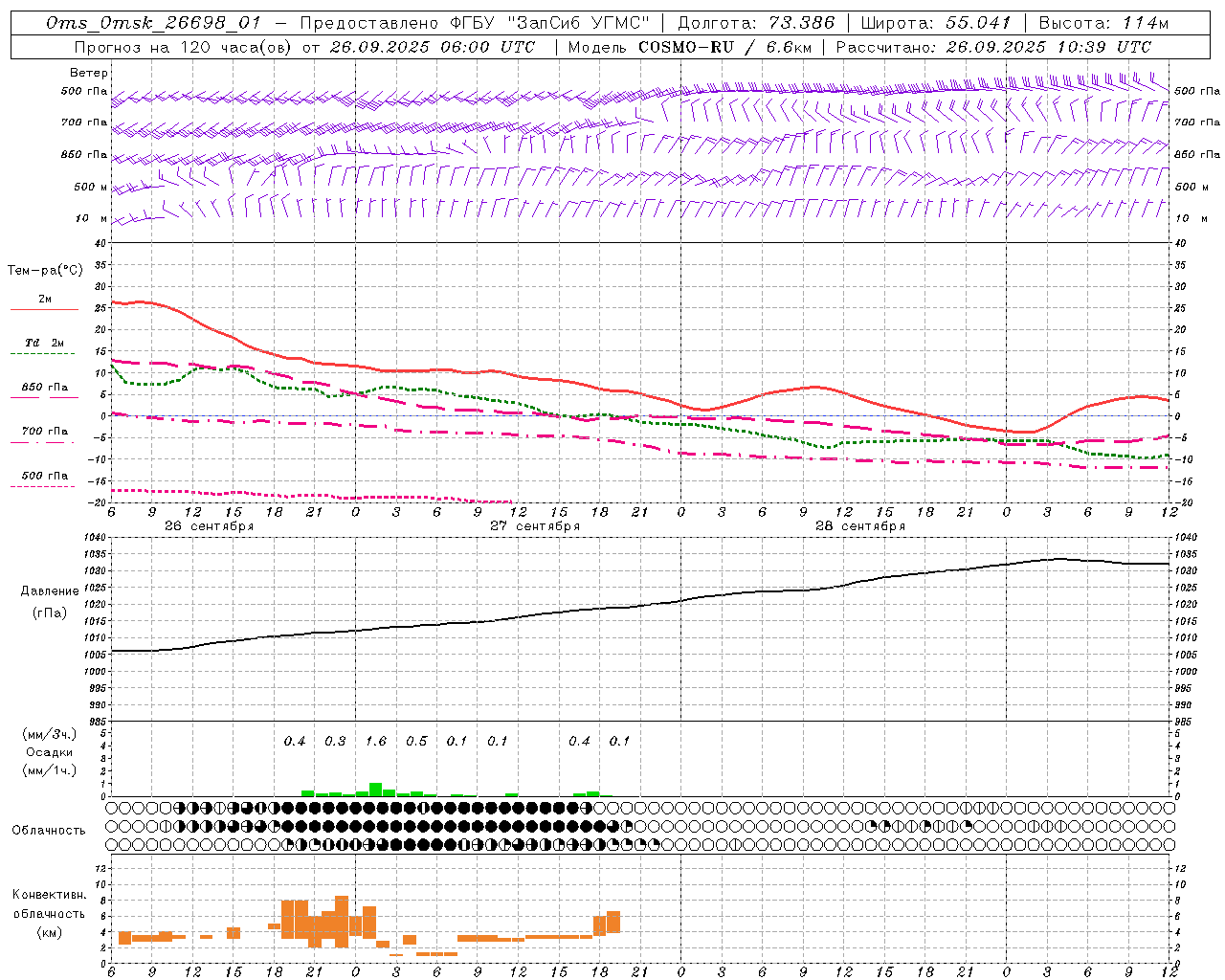Click the Тем-ра(°C) axis label
Screen dimensions: 1225x980
click(45, 271)
